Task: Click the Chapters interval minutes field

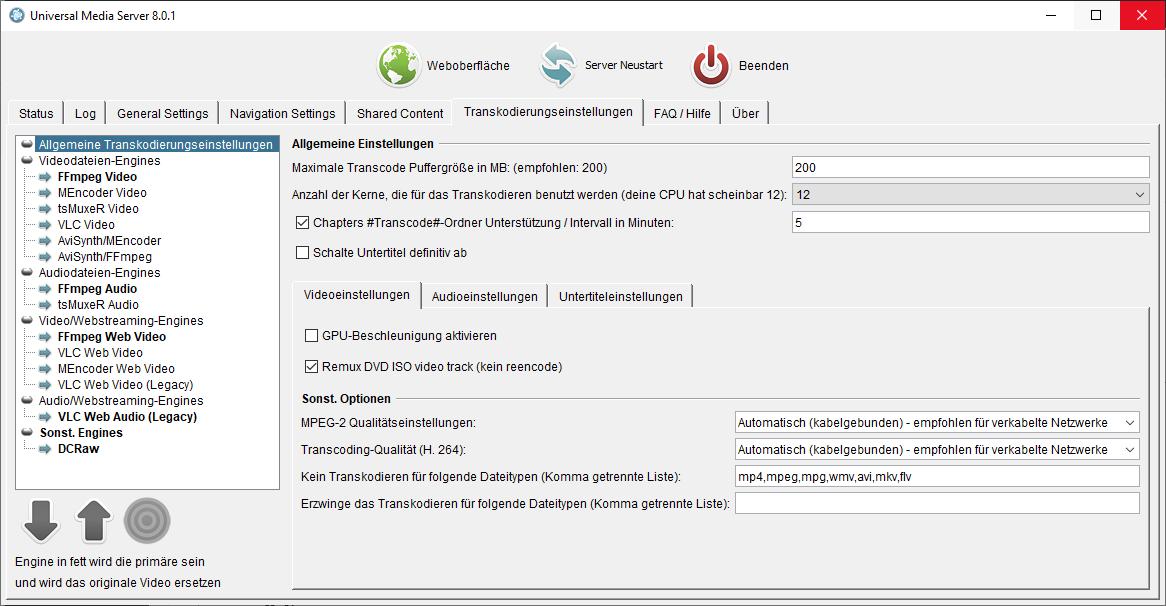Action: click(x=970, y=222)
